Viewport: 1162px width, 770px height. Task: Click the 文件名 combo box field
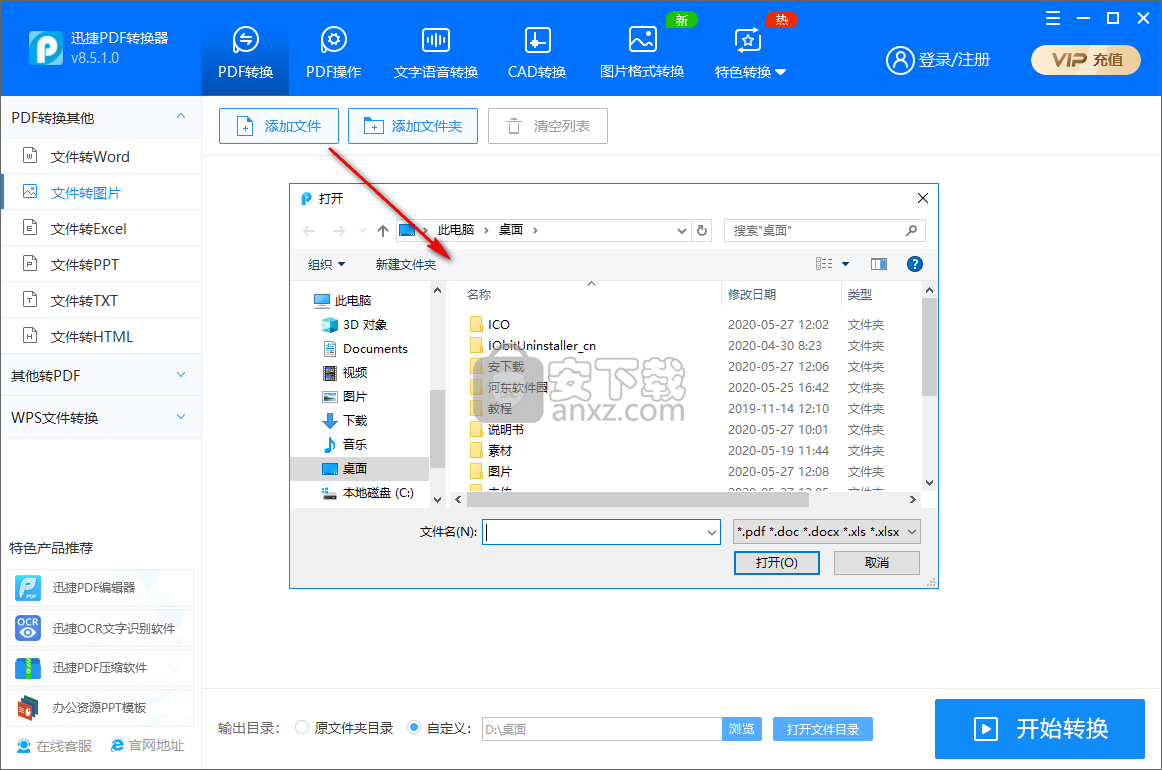[x=601, y=531]
